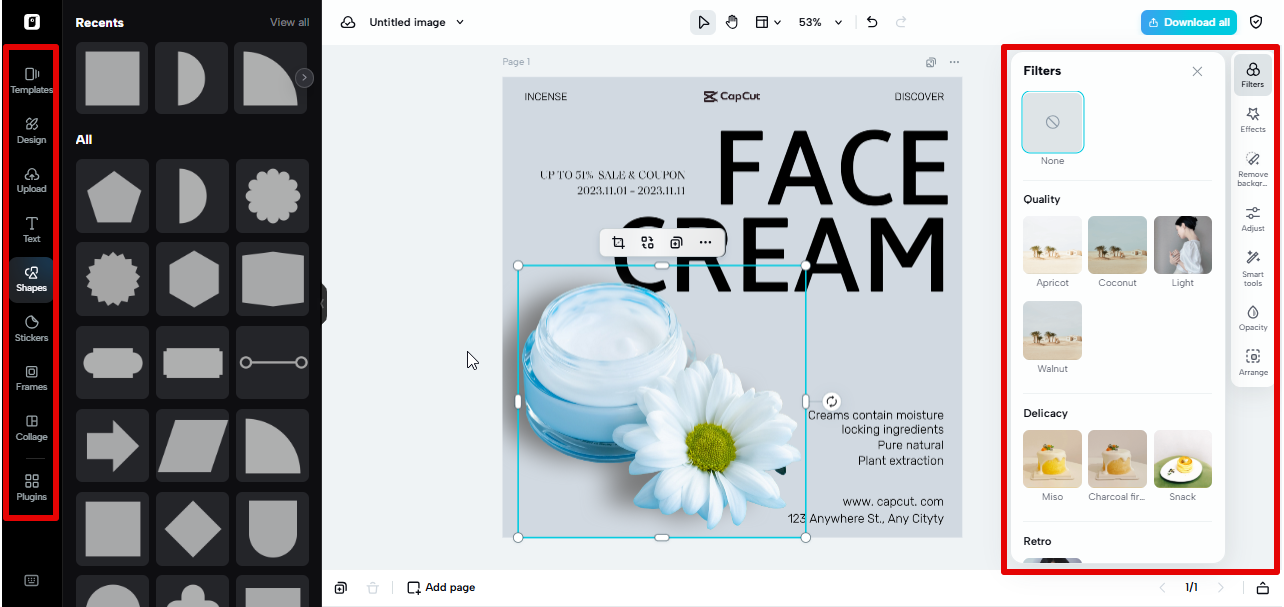Screen dimensions: 1284x607
Task: Go to the previous page arrow
Action: [1161, 588]
